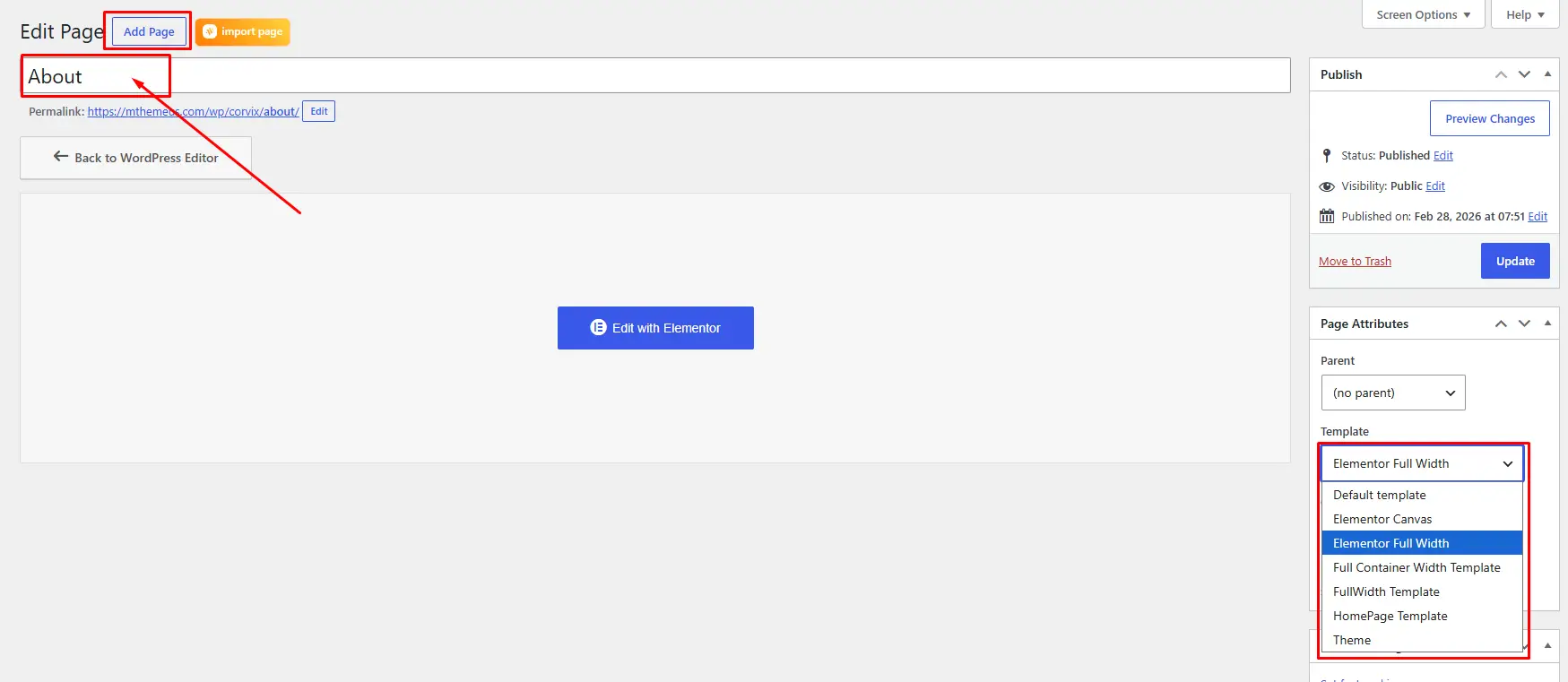
Task: Choose the HomePage Template option
Action: pos(1422,616)
